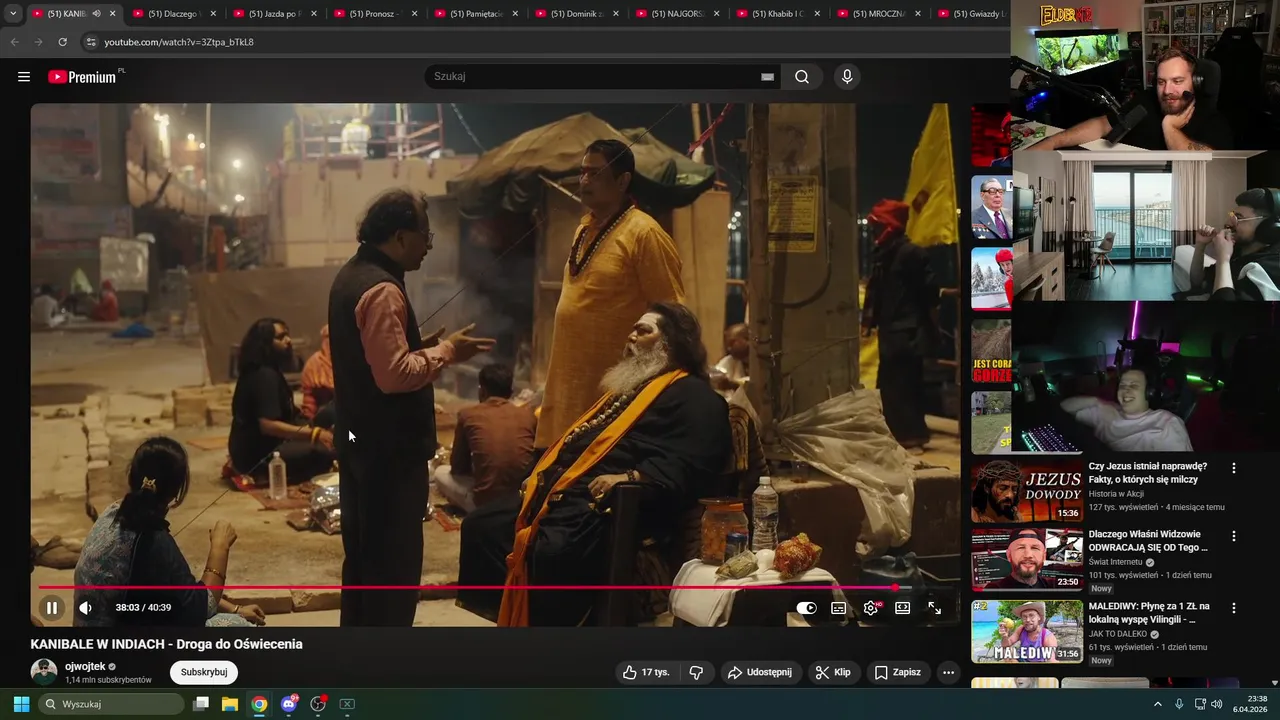Switch to the '(51) Khabib' tab
This screenshot has height=720, width=1280.
(777, 14)
